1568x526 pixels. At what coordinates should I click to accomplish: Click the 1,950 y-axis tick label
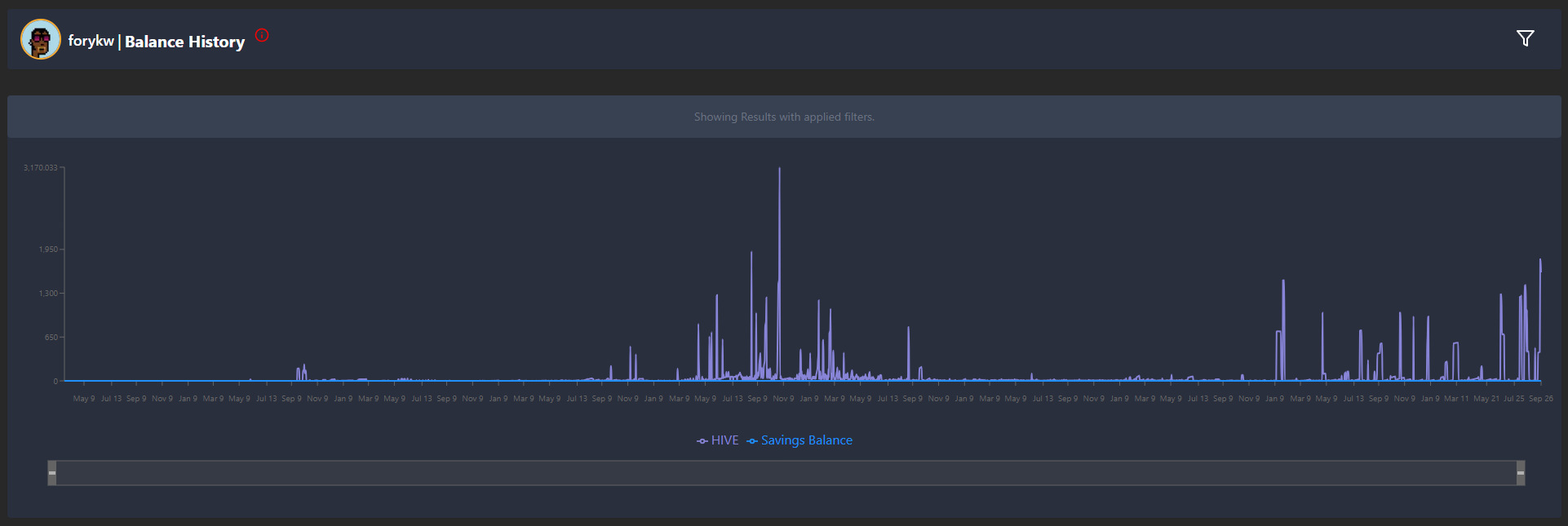48,249
